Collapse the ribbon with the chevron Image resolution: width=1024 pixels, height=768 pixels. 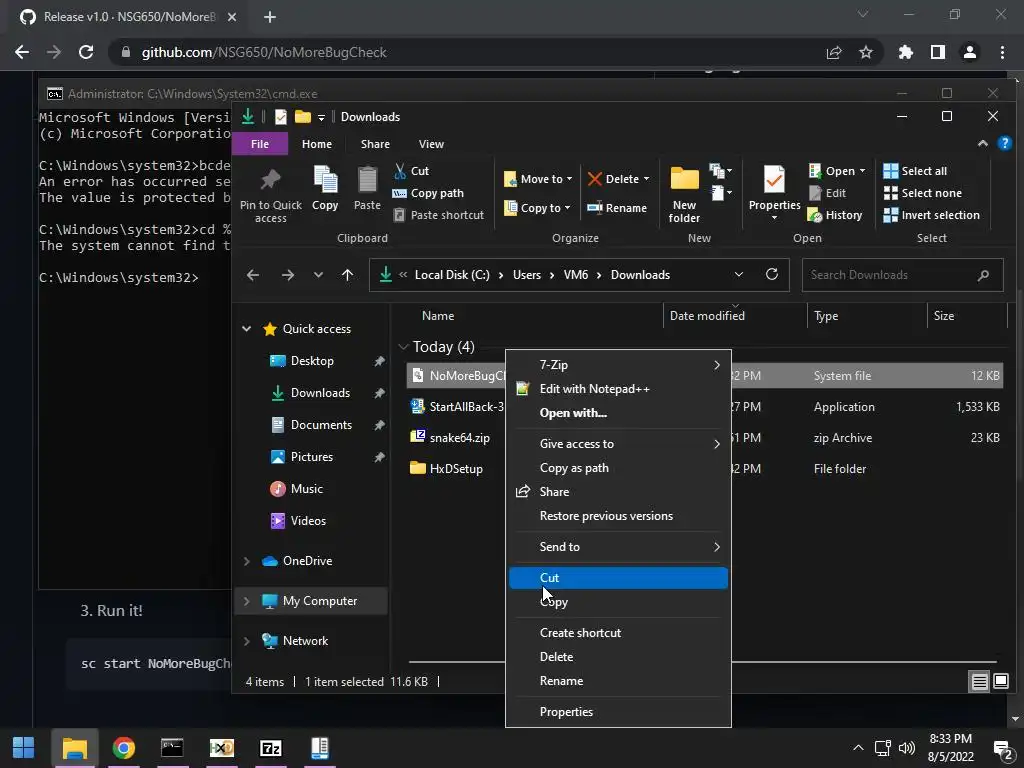pos(983,143)
